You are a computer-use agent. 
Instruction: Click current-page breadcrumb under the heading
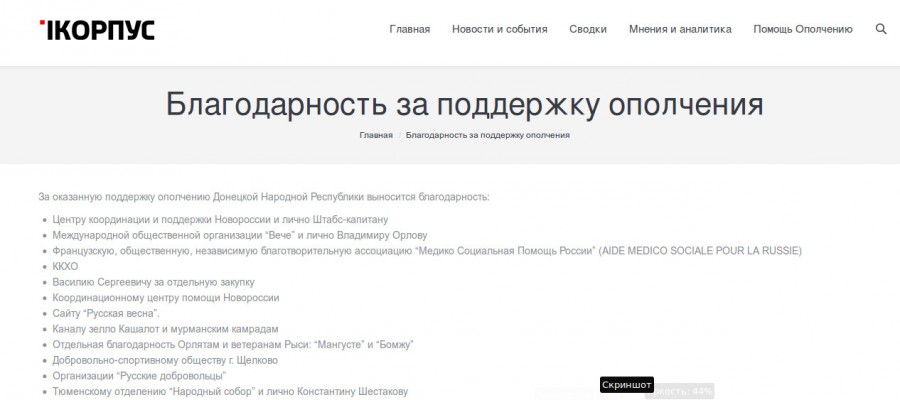[488, 135]
